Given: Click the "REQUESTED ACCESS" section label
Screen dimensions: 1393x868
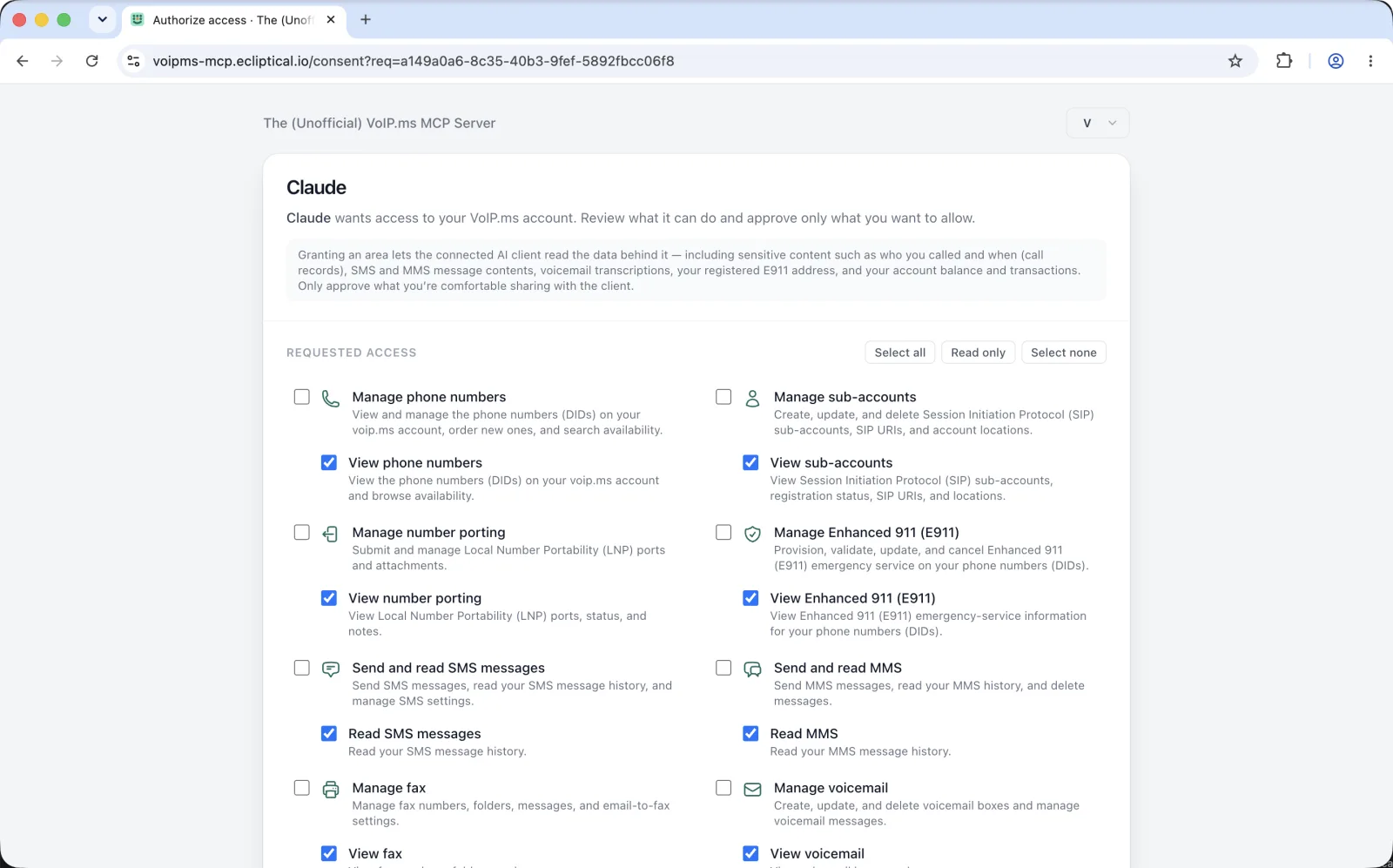Looking at the screenshot, I should pos(352,353).
